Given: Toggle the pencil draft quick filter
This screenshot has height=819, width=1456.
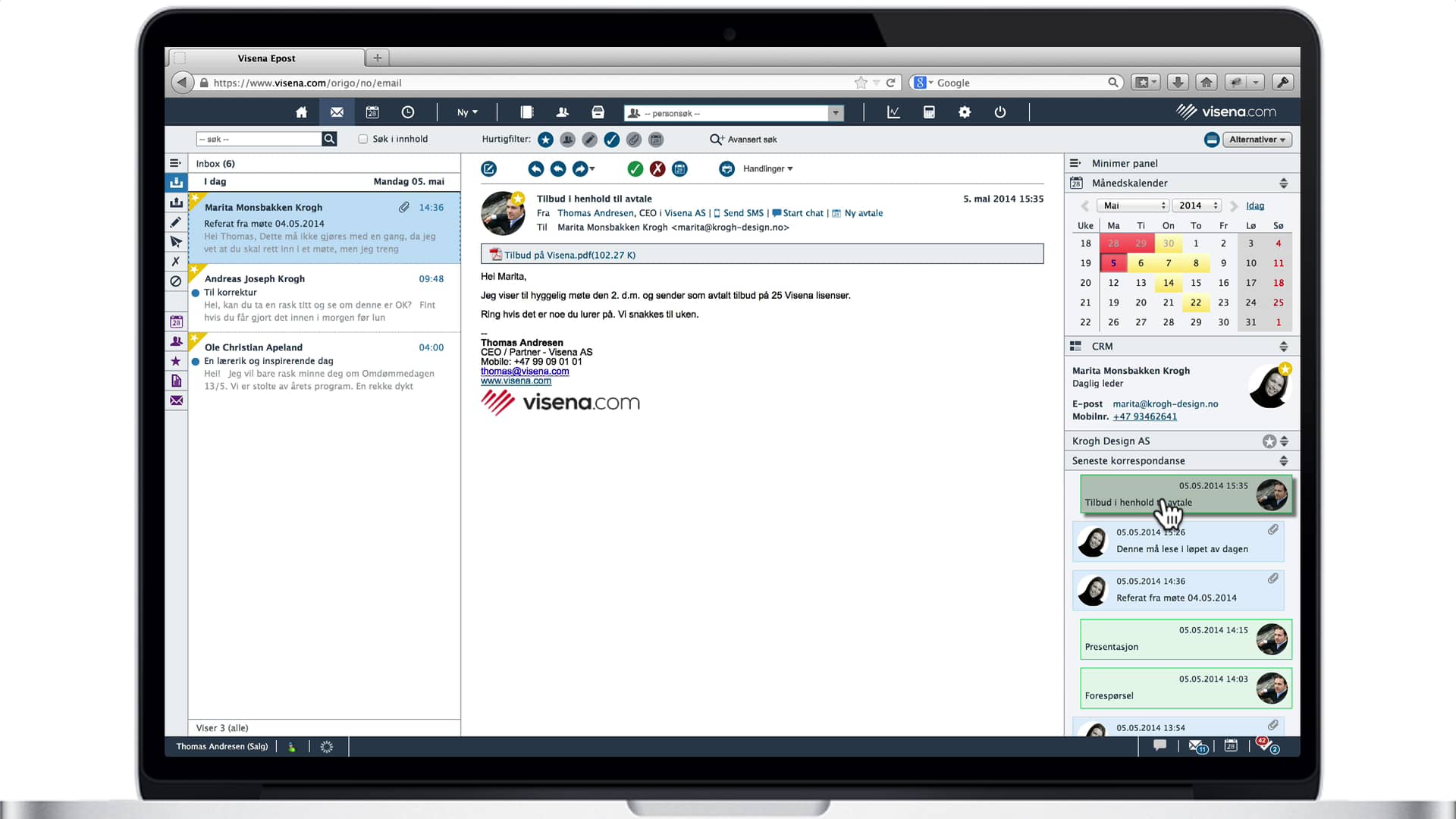Looking at the screenshot, I should [x=590, y=140].
